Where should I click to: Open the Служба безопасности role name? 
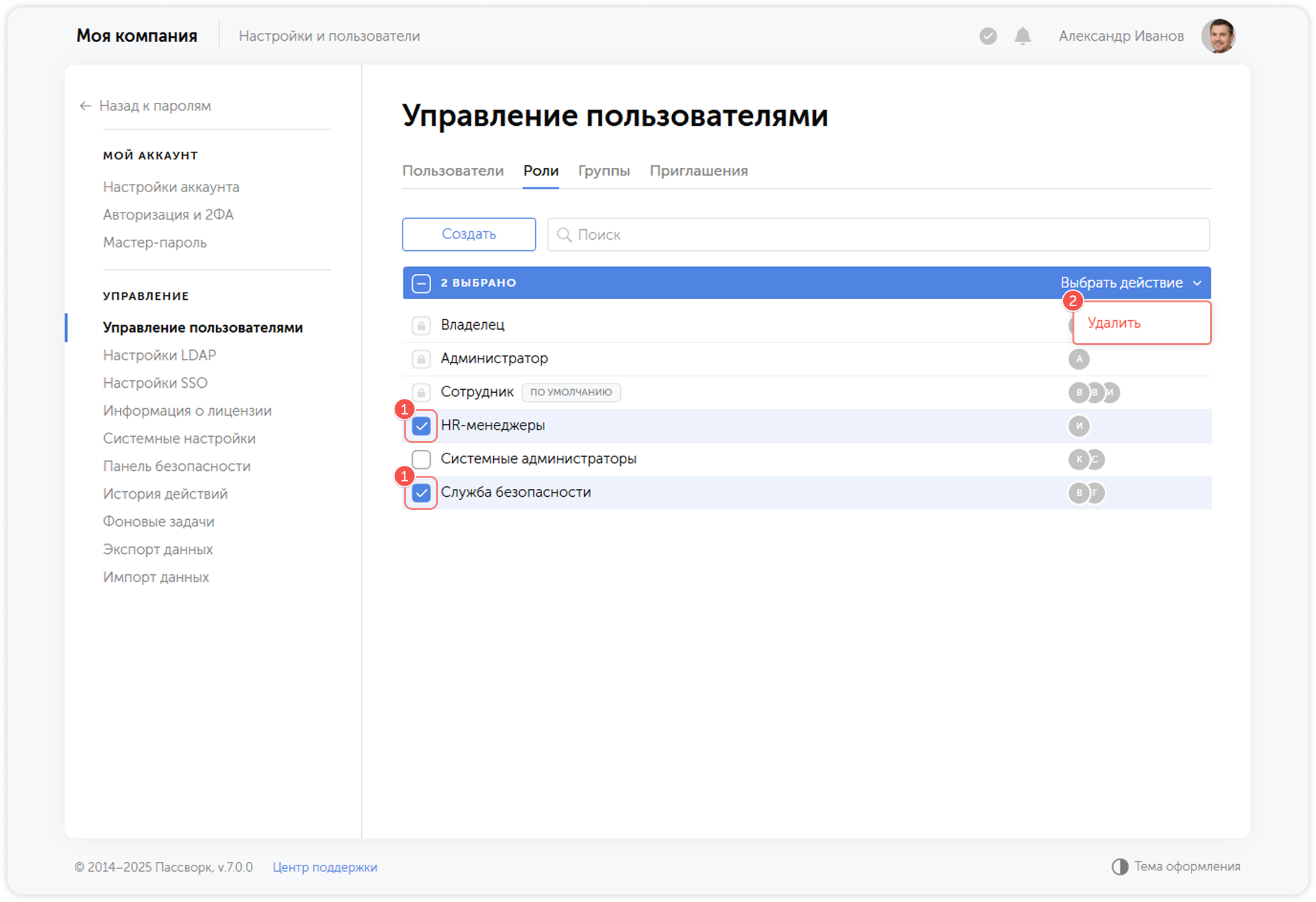[x=515, y=493]
